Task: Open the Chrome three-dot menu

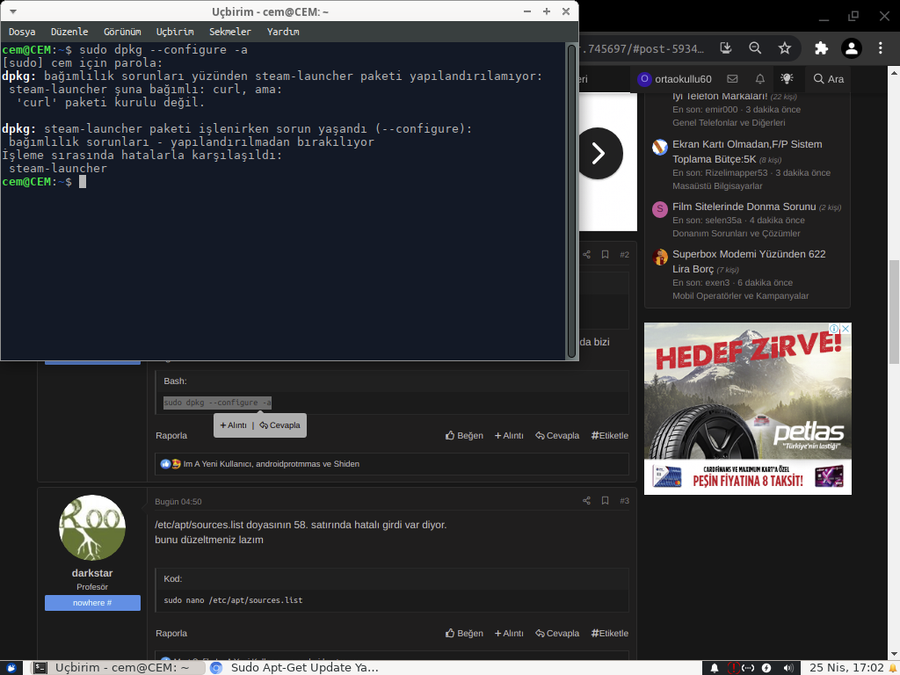Action: [880, 48]
